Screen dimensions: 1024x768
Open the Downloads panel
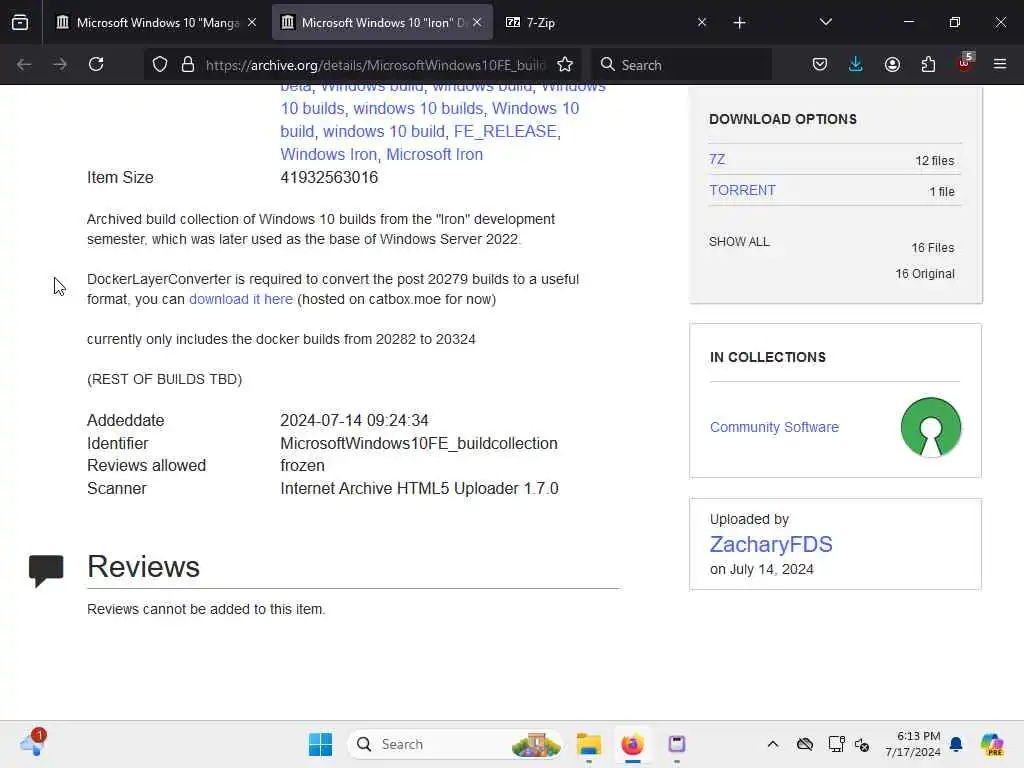(x=856, y=65)
